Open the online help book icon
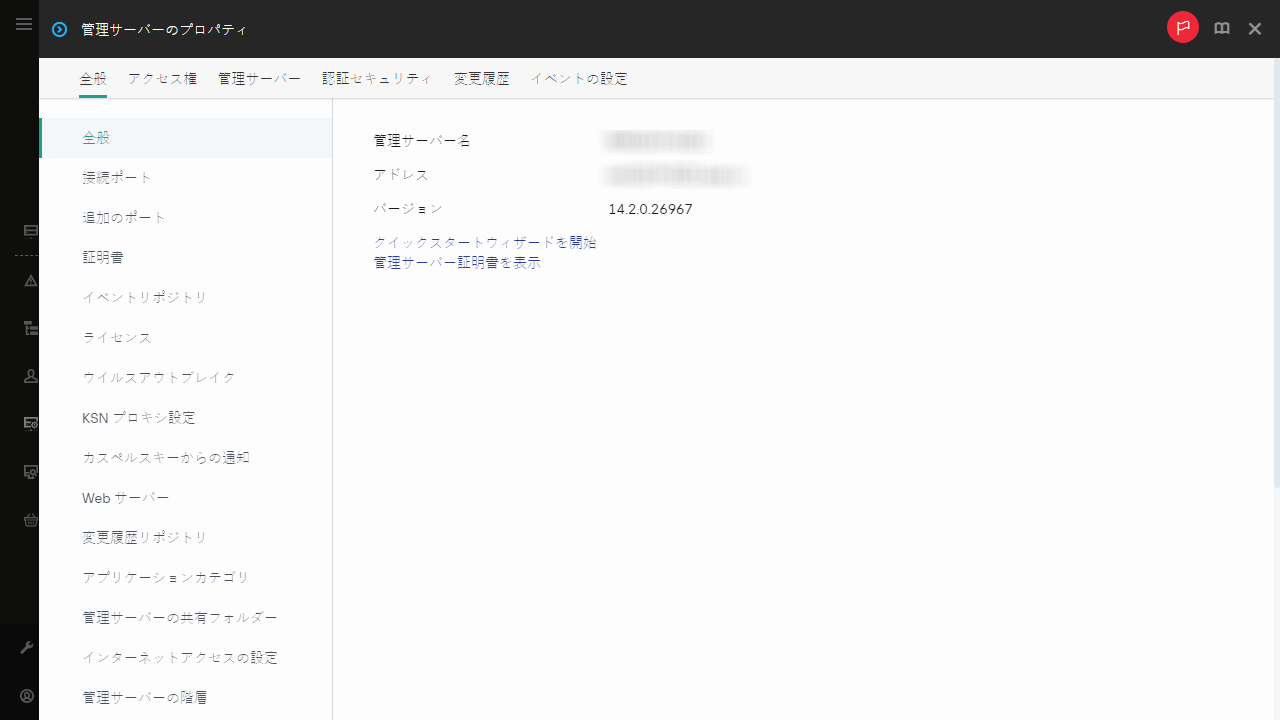The width and height of the screenshot is (1280, 720). (1221, 28)
